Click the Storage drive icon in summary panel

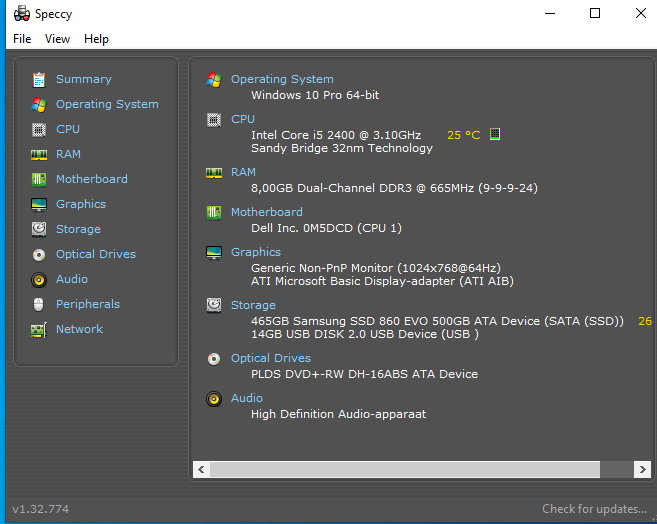tap(214, 305)
